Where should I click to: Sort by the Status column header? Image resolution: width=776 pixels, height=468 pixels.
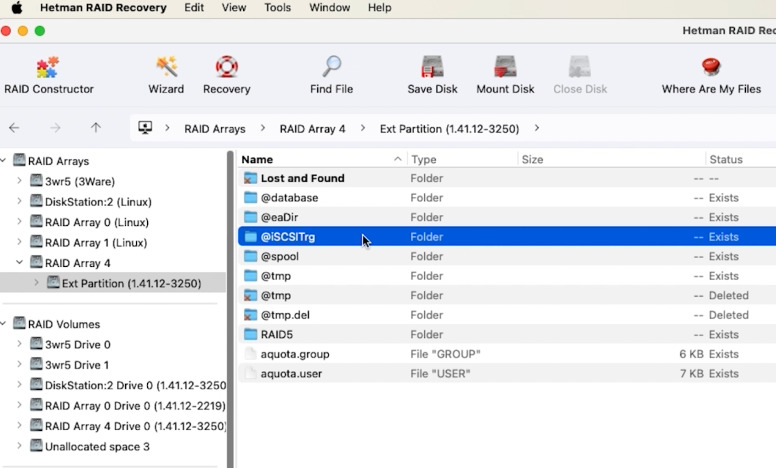[x=741, y=159]
